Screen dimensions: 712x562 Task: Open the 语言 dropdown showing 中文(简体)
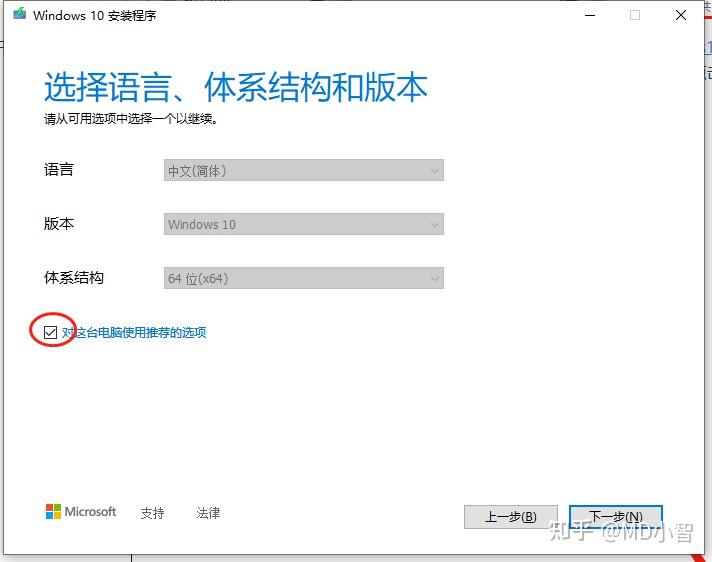303,170
